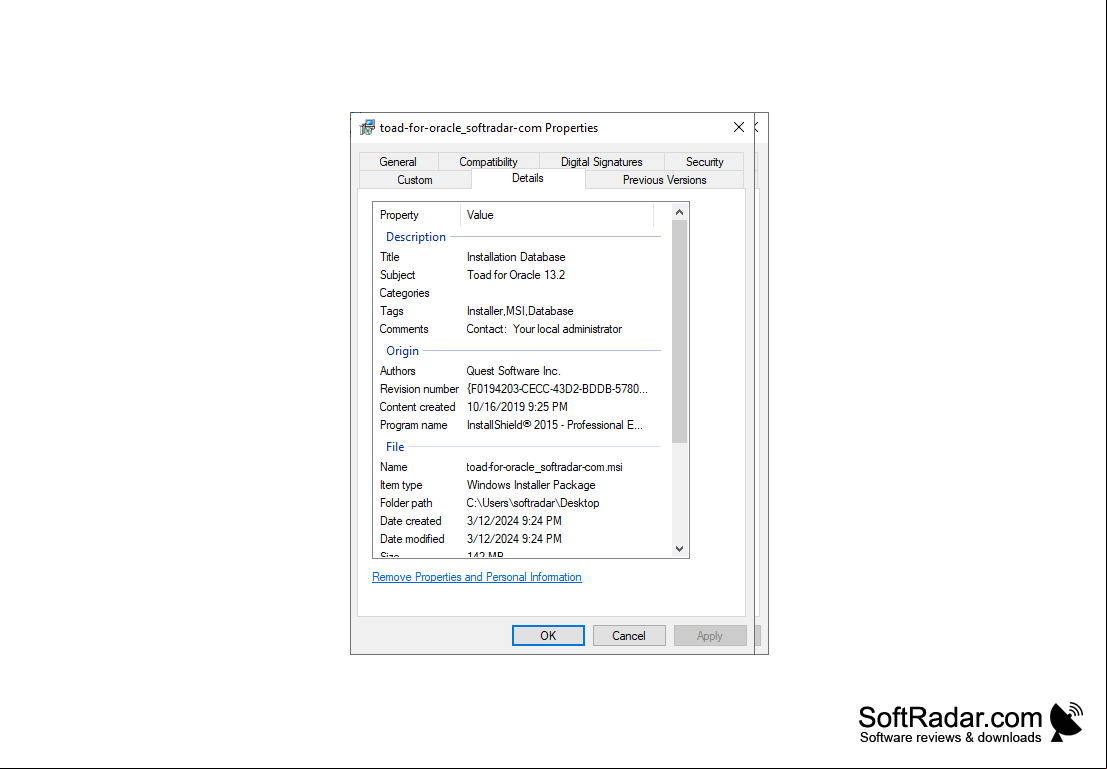Click the Subject property label

(397, 275)
